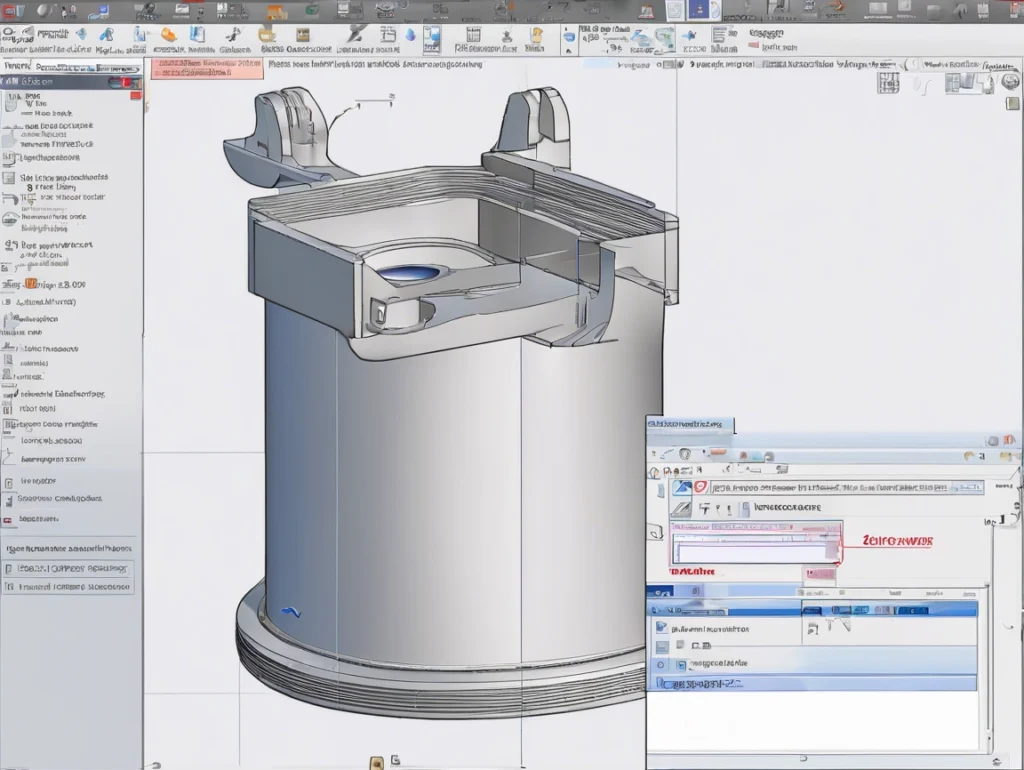Viewport: 1024px width, 770px height.
Task: Click the orange folder icon in top gray bar
Action: click(277, 11)
